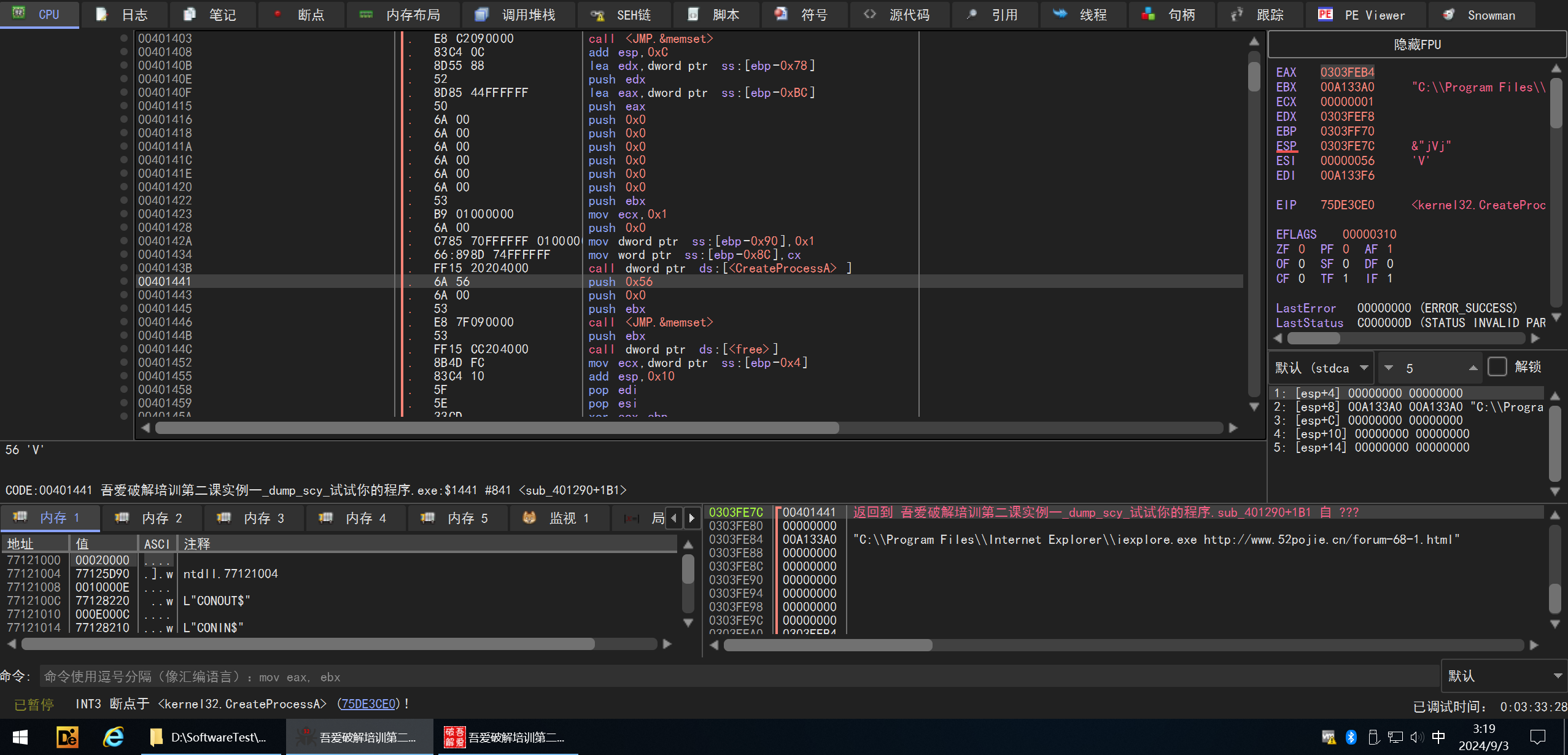Toggle breakpoint bullet at address 0040144C

(x=124, y=349)
